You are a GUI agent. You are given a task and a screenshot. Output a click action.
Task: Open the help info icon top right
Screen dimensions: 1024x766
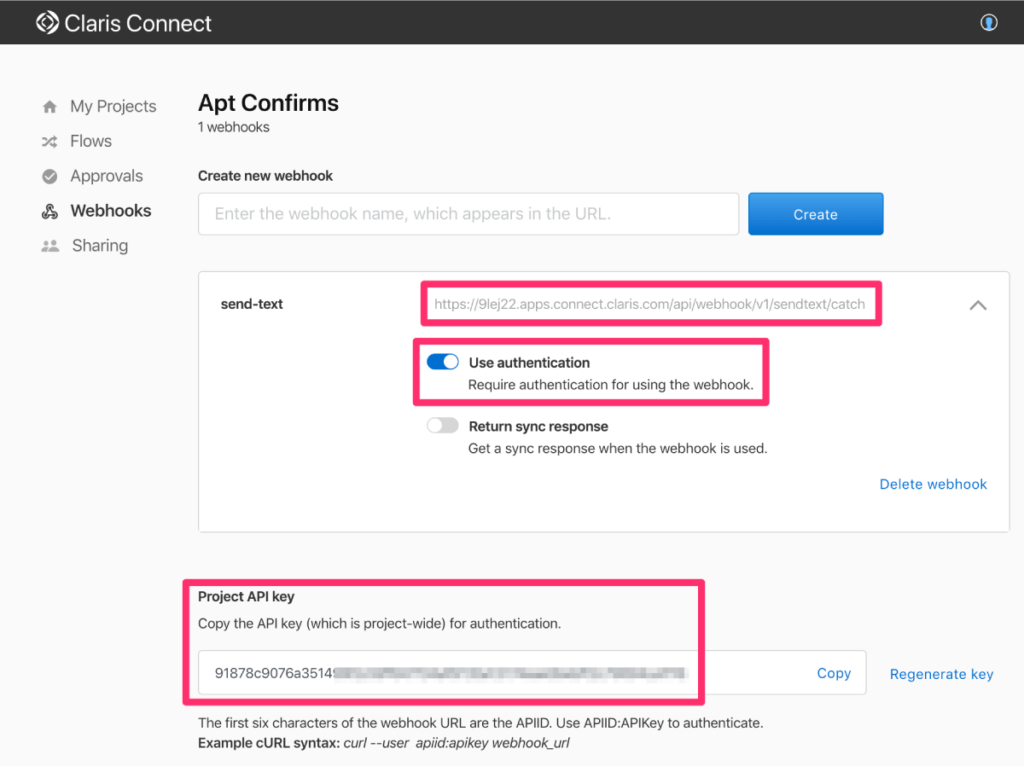tap(988, 22)
